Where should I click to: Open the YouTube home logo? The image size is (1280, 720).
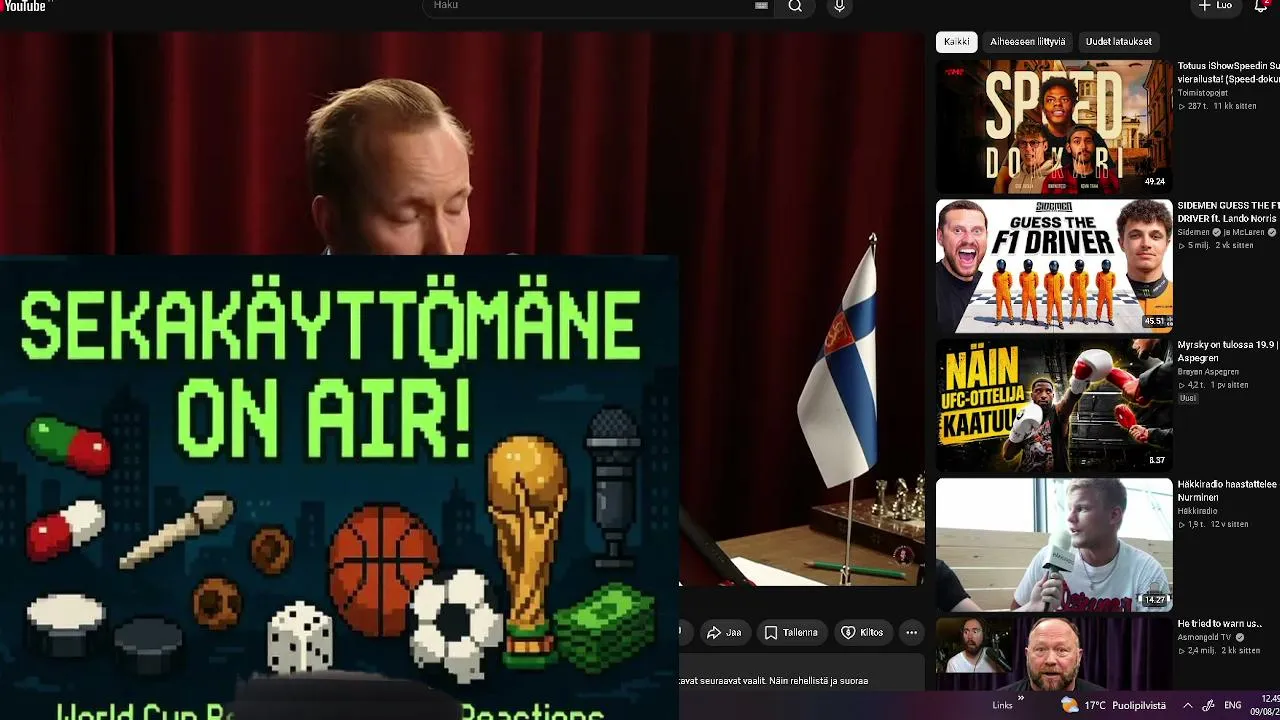tap(24, 6)
